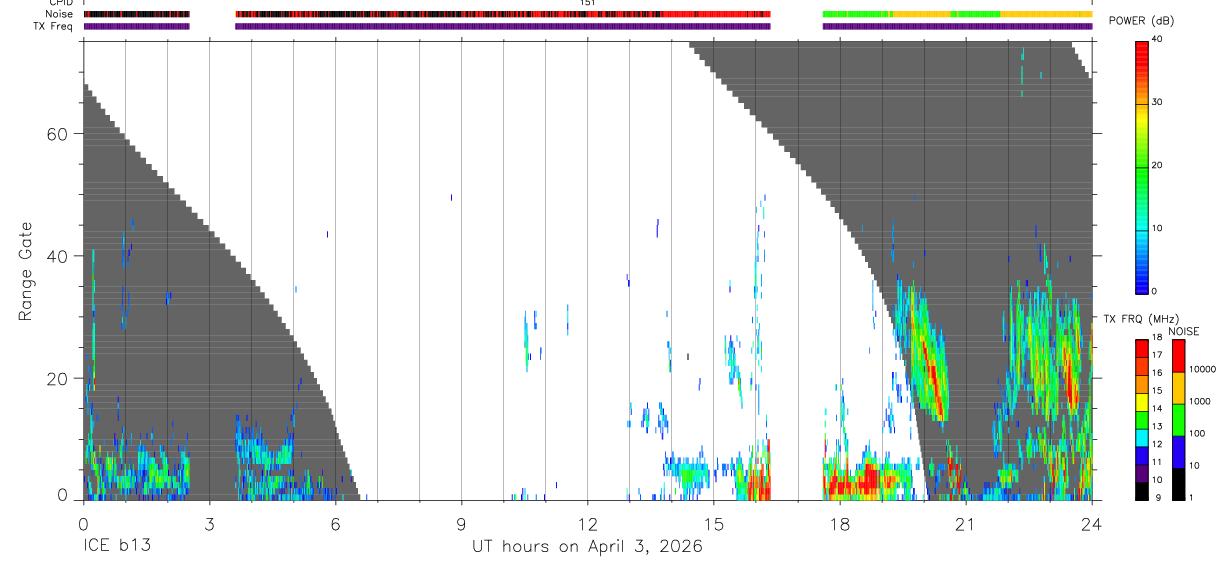Screen dimensions: 1228x567
Task: Click the 0 tick on the POWER scale
Action: point(1154,291)
